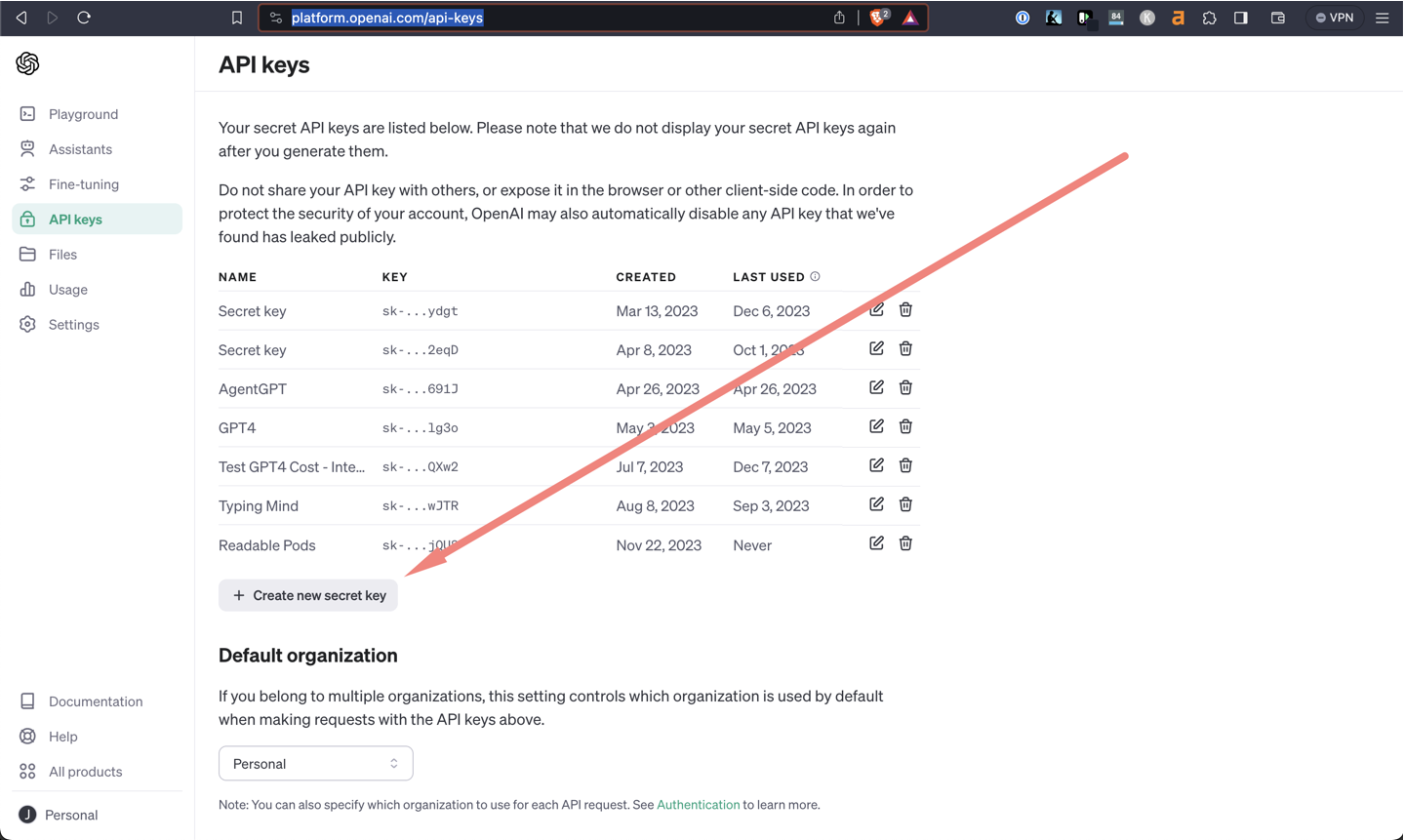Open the Extensions puzzle-piece icon
The width and height of the screenshot is (1404, 840).
[x=1210, y=18]
